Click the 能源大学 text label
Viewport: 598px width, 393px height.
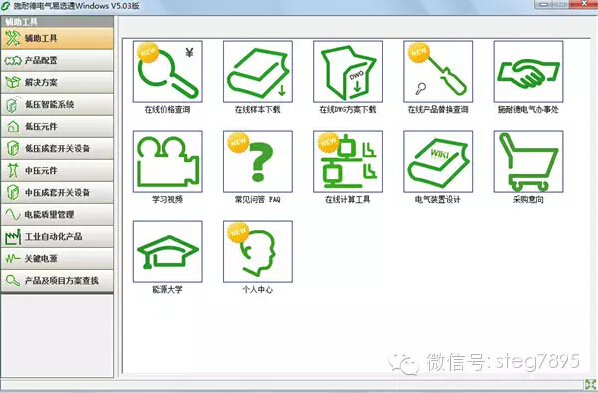coord(167,290)
